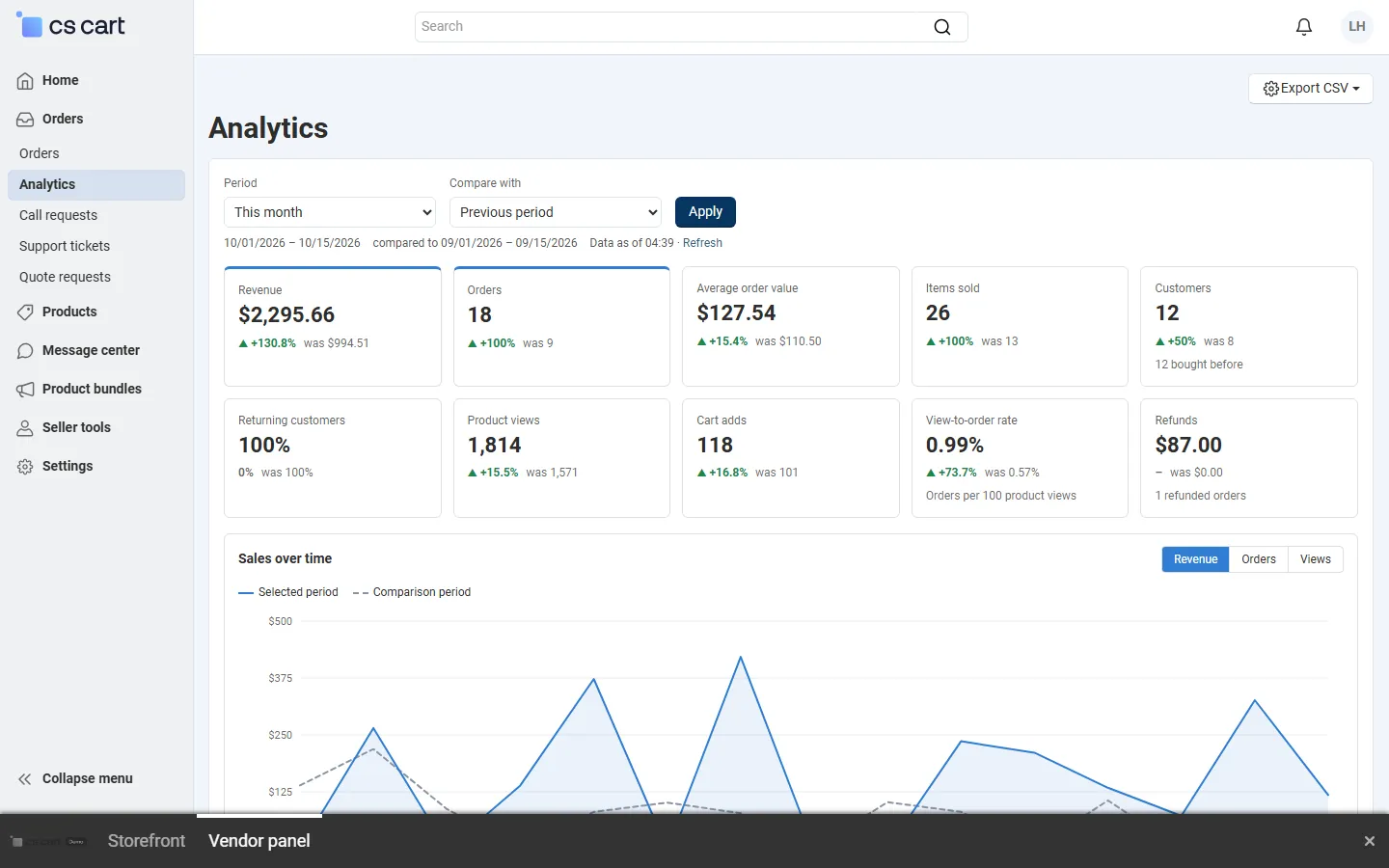Select the Orders metric card
The image size is (1389, 868).
click(x=561, y=326)
